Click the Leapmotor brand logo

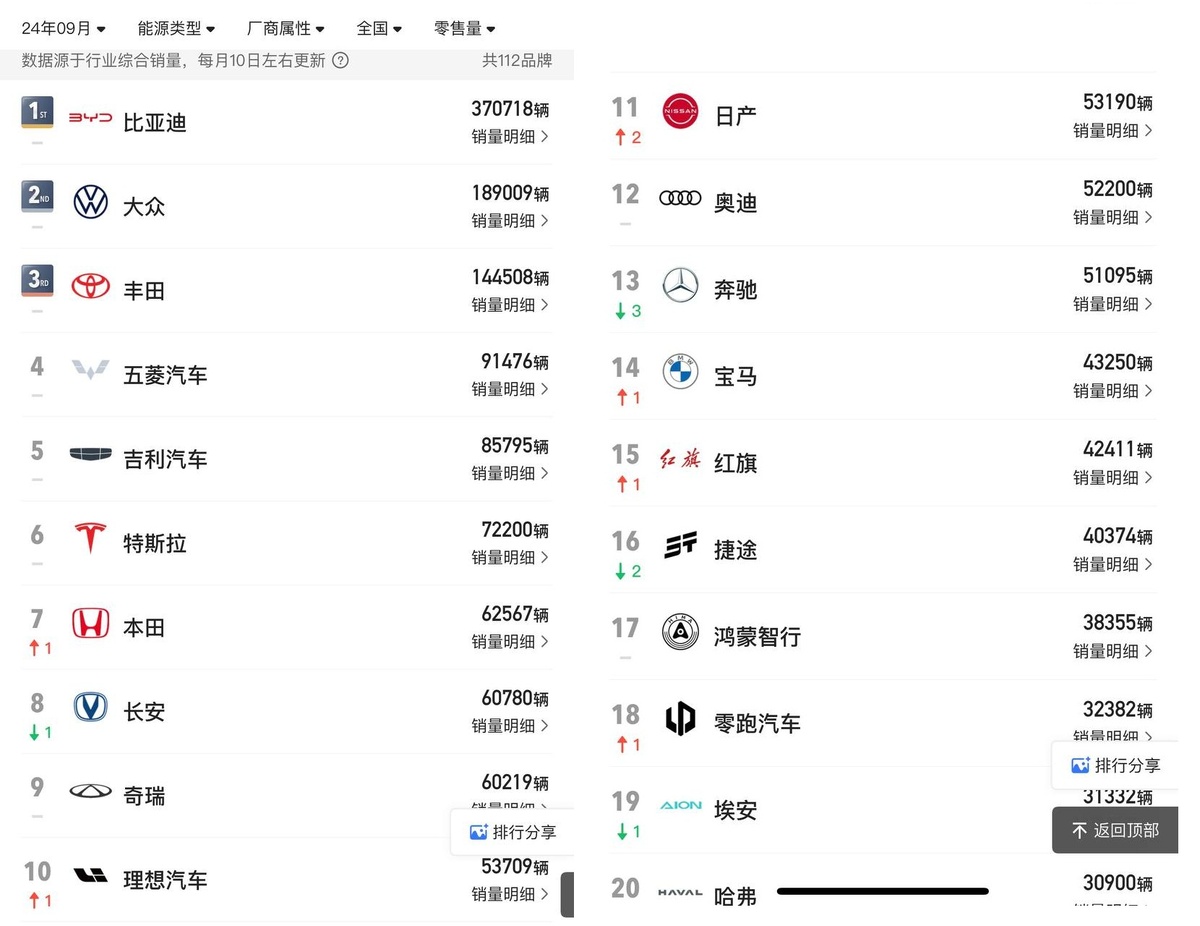681,718
